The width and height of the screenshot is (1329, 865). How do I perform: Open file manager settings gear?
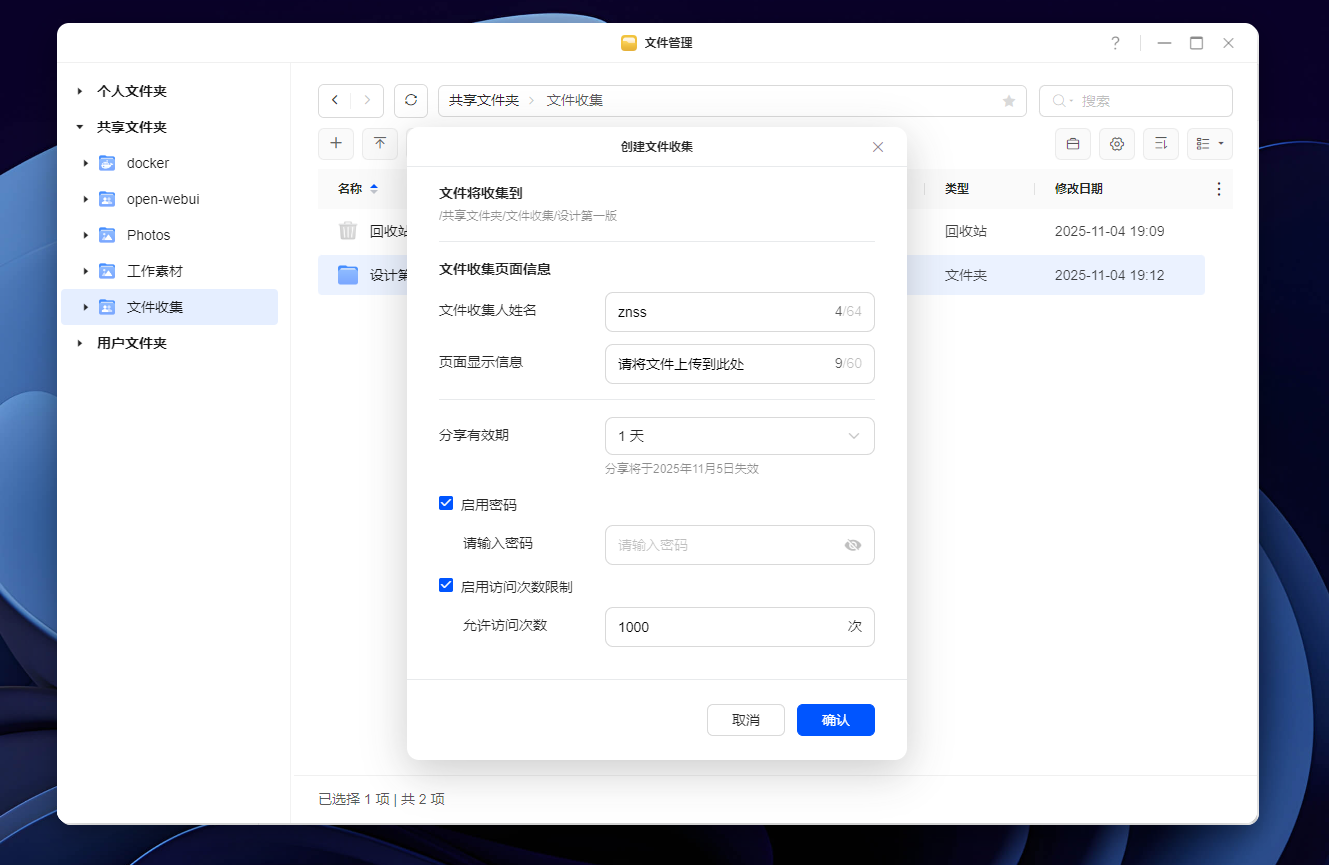pos(1117,144)
